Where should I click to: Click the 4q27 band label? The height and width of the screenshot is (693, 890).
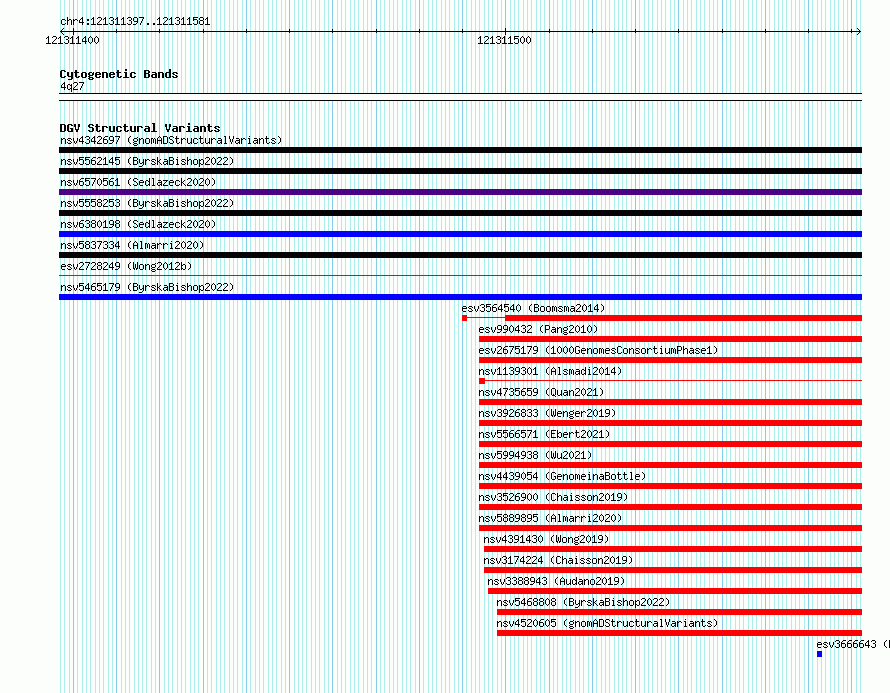click(72, 86)
